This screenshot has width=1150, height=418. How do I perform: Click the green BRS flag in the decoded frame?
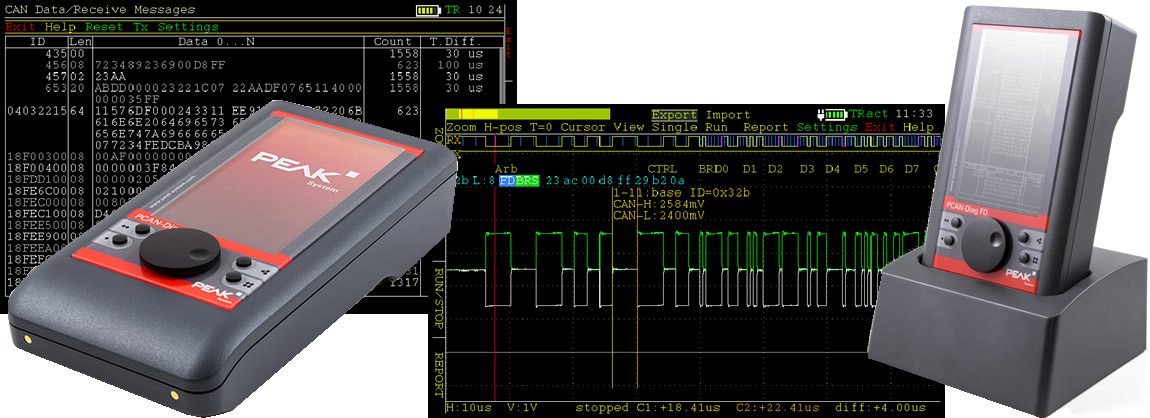[528, 181]
